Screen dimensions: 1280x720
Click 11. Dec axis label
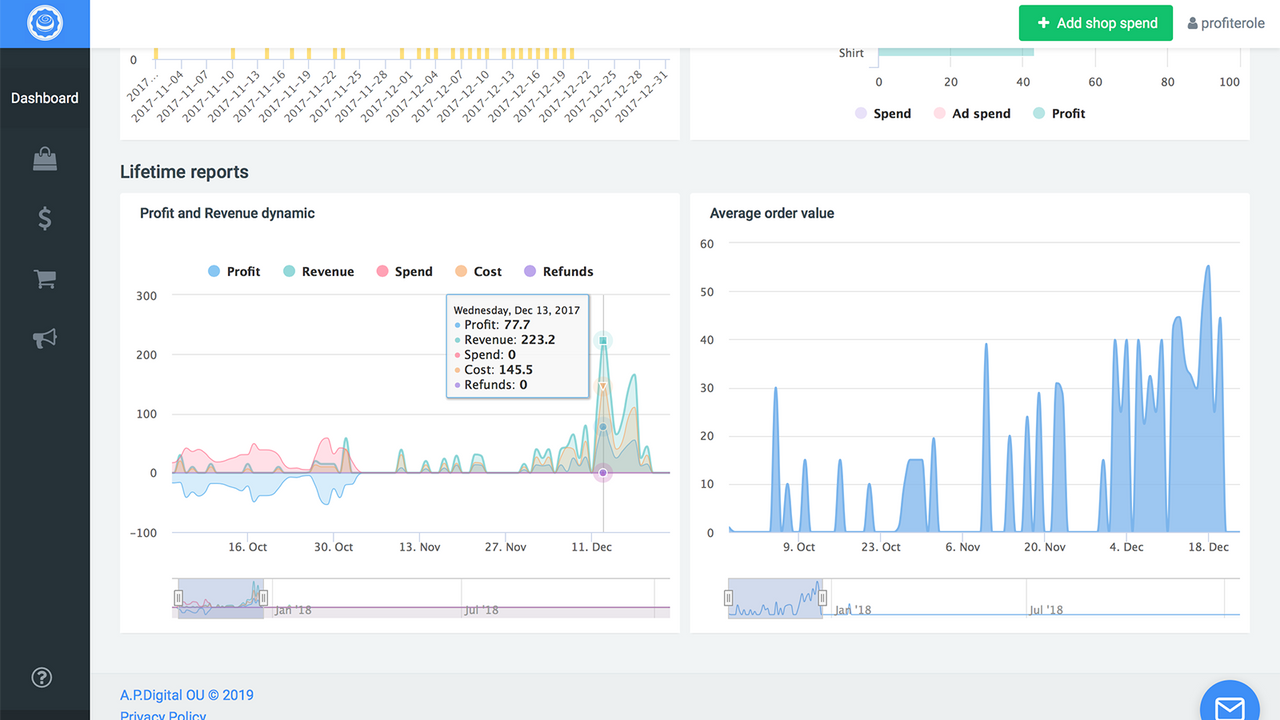pyautogui.click(x=590, y=547)
